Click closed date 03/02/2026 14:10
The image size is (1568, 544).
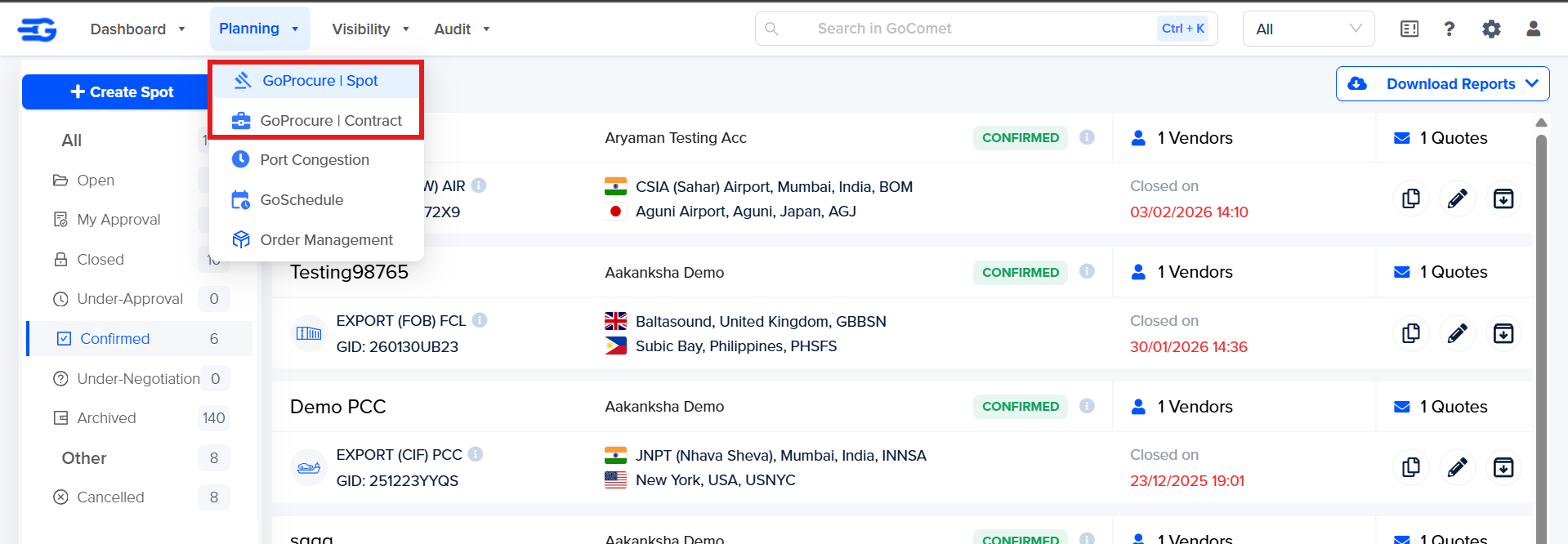tap(1189, 212)
